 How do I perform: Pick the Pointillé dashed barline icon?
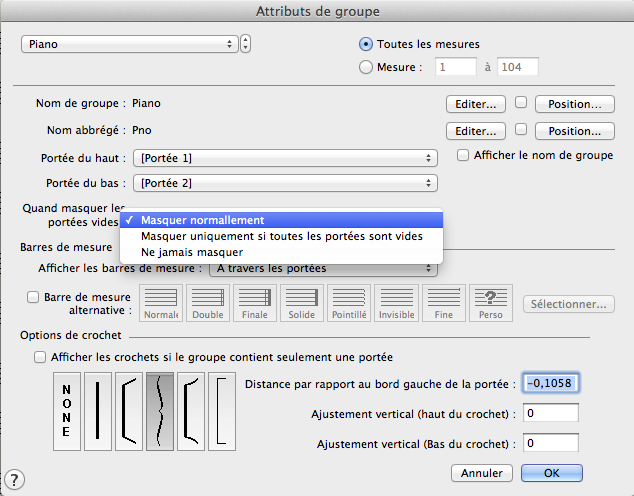click(349, 303)
